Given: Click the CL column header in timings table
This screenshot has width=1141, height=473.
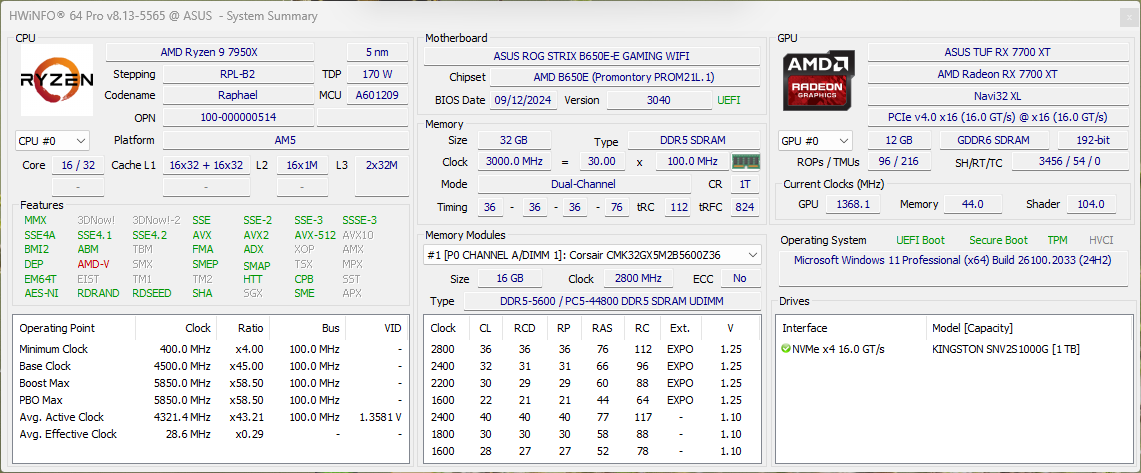Looking at the screenshot, I should tap(485, 328).
